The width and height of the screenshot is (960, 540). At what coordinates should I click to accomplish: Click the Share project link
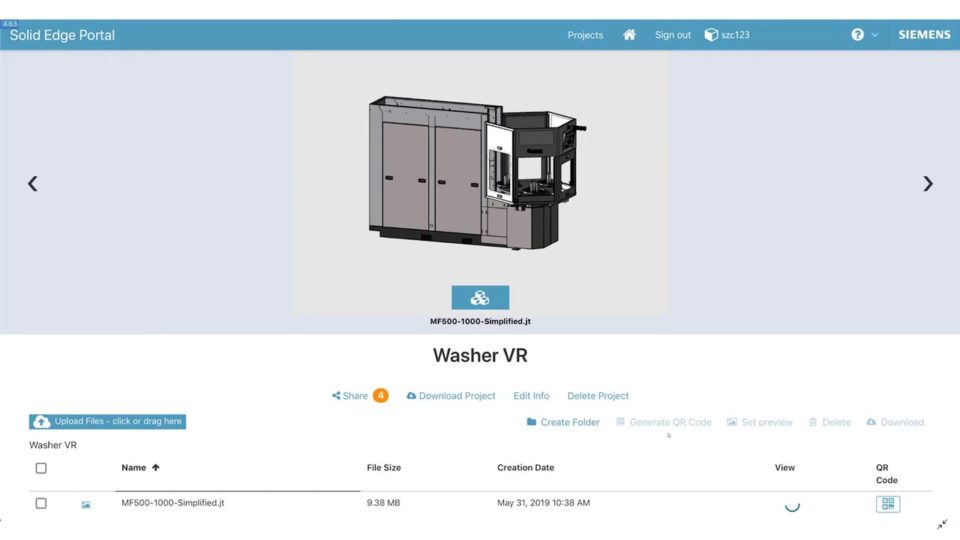pos(350,396)
